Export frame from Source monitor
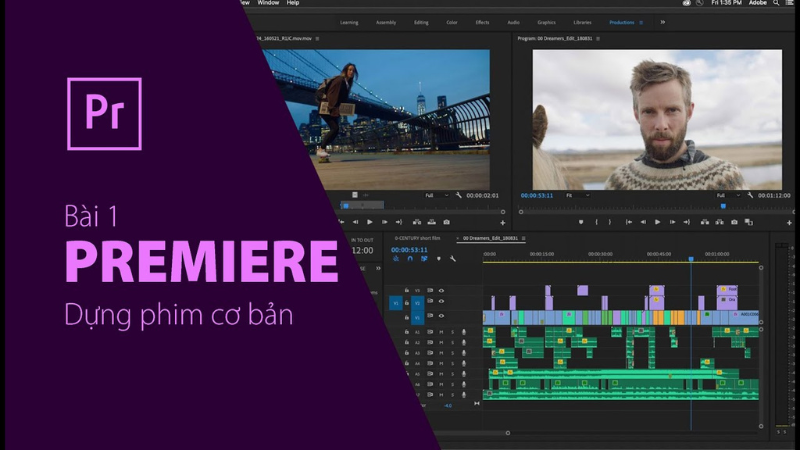This screenshot has height=450, width=800. pos(446,222)
